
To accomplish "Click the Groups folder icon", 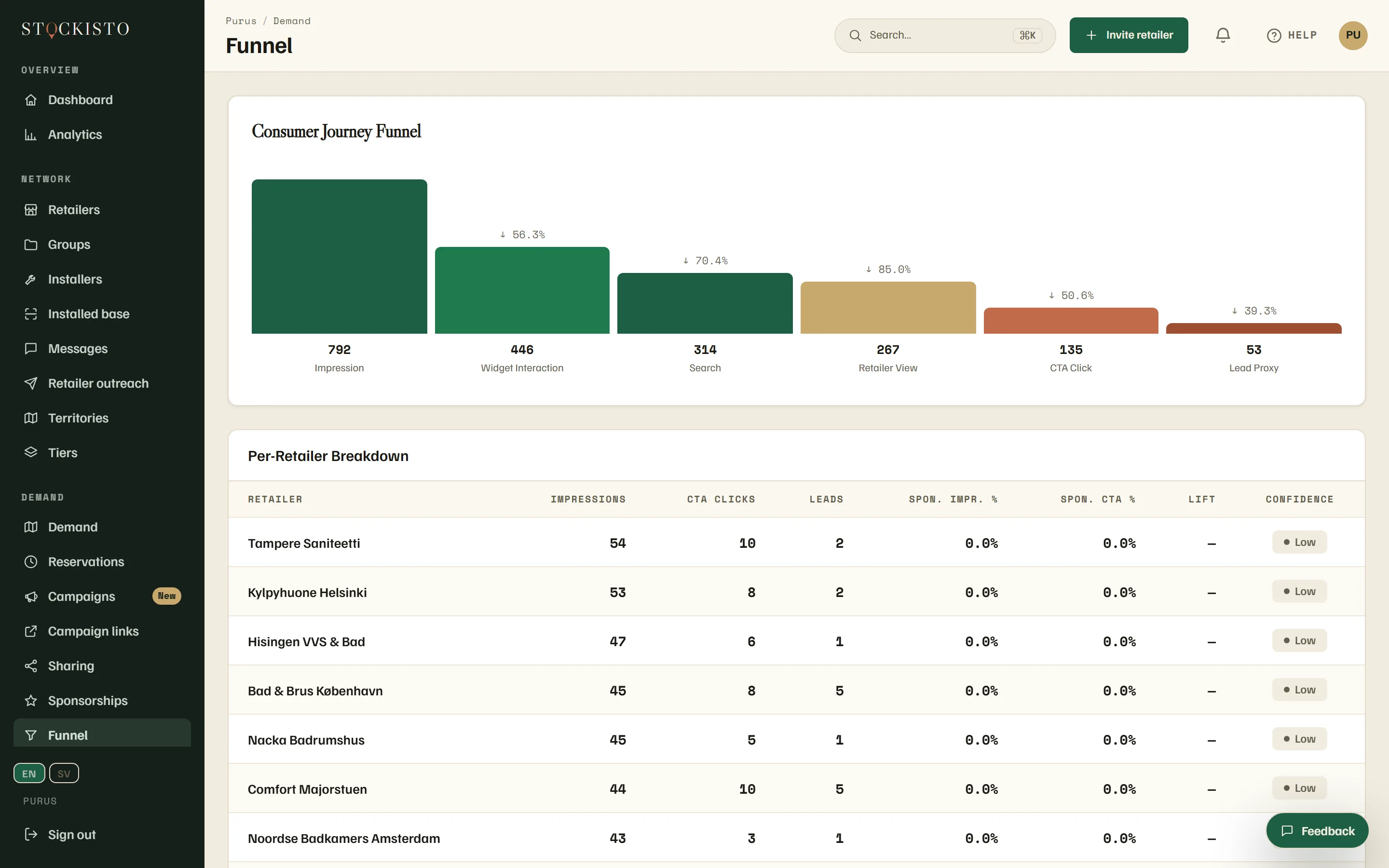I will click(31, 244).
